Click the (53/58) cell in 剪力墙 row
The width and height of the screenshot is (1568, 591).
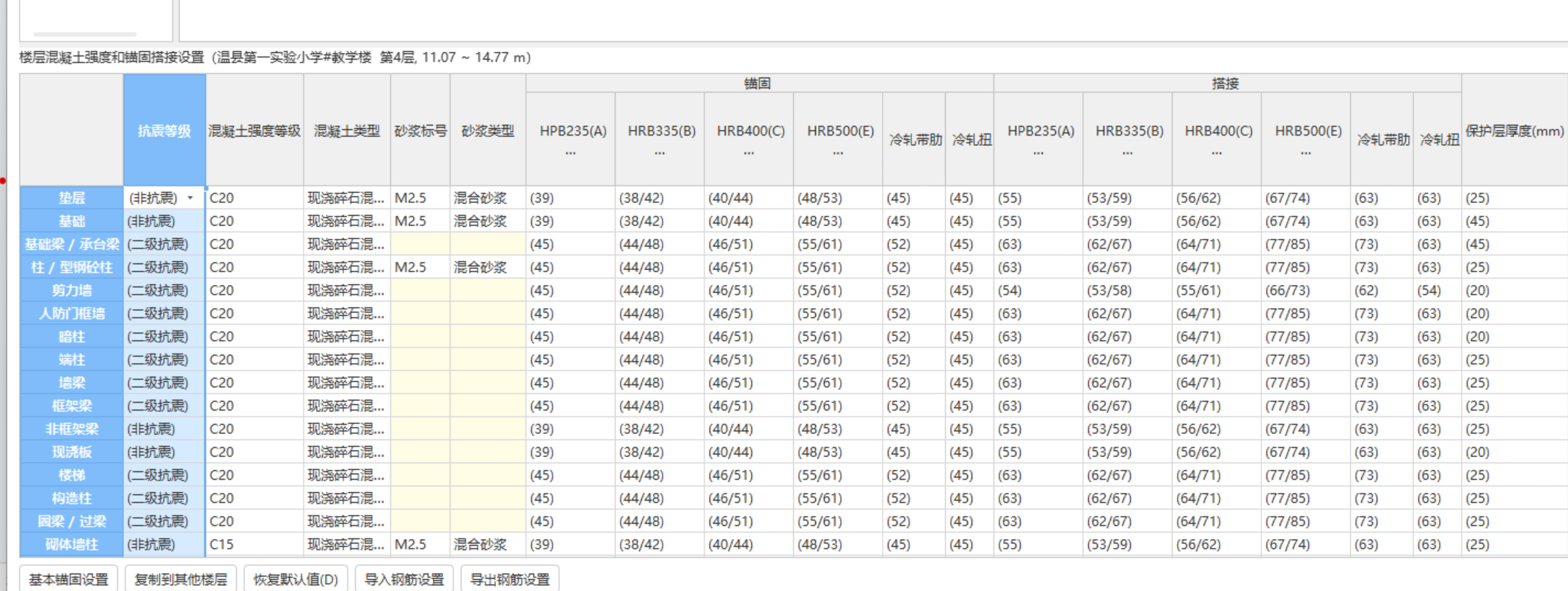pos(1127,290)
